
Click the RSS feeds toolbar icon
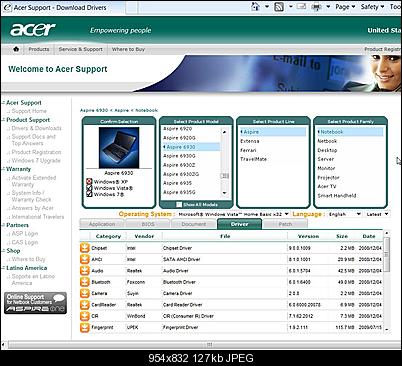click(x=279, y=7)
